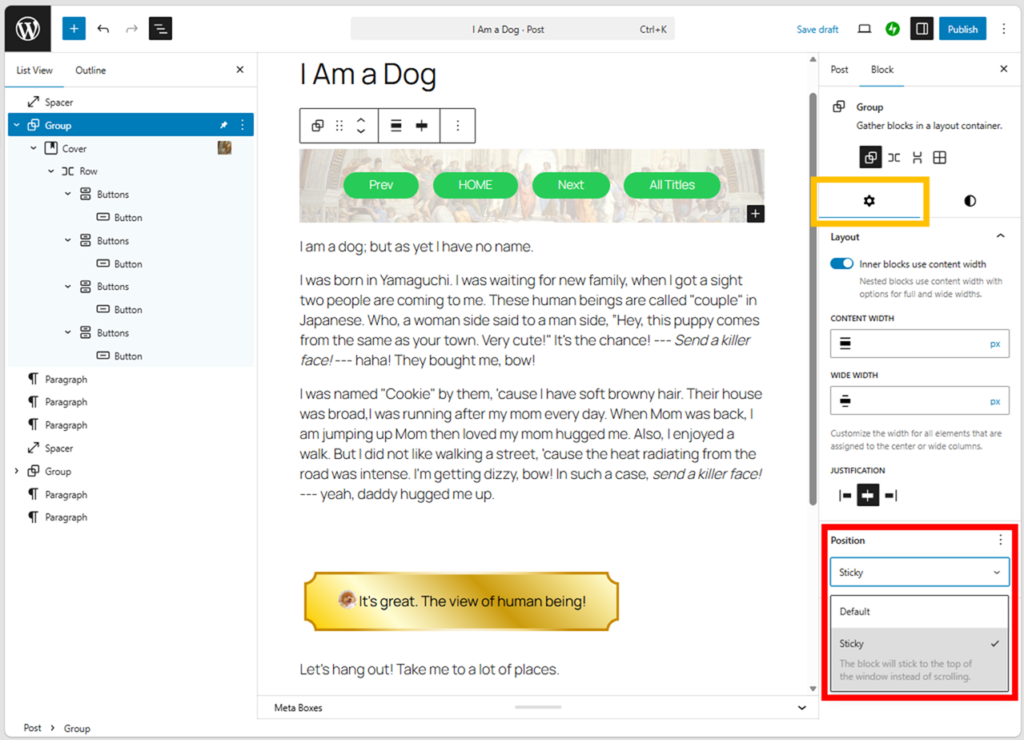
Task: Click the editor vertical scrollbar
Action: (812, 300)
